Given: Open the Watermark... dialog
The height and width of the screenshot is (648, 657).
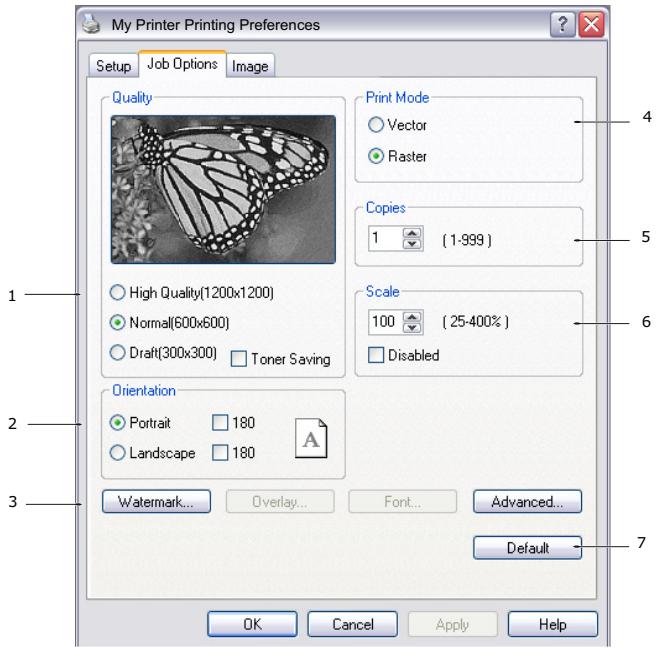Looking at the screenshot, I should [156, 501].
